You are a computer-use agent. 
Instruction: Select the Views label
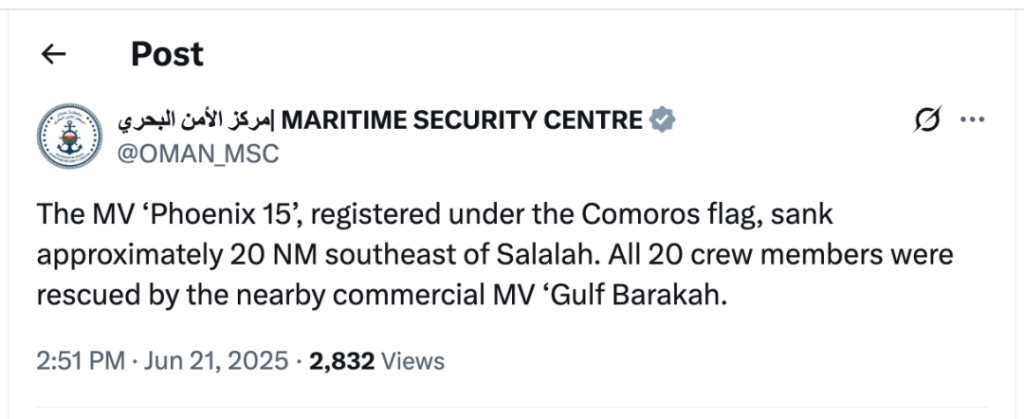click(412, 361)
